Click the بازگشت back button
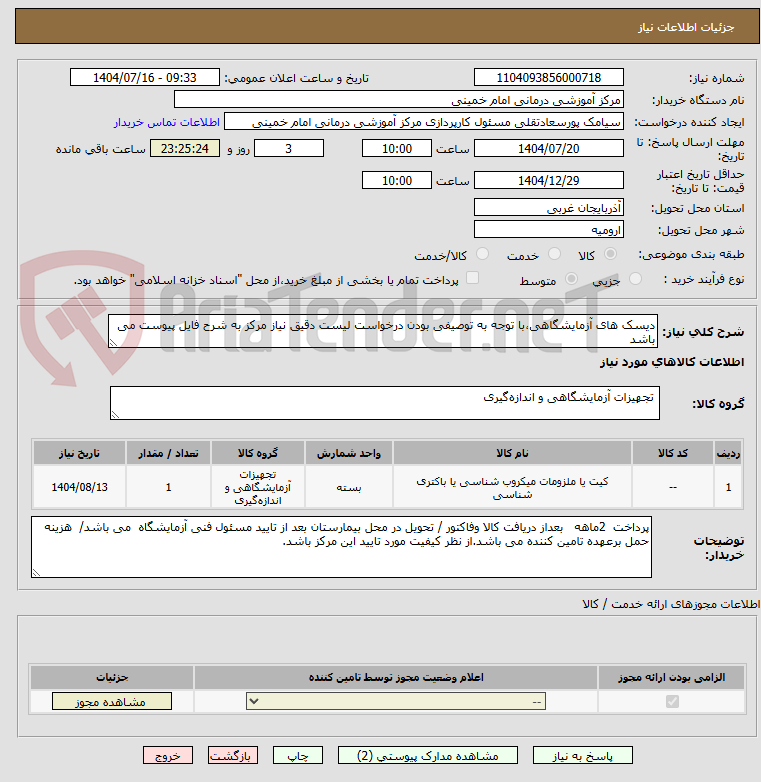Image resolution: width=761 pixels, height=782 pixels. click(233, 756)
